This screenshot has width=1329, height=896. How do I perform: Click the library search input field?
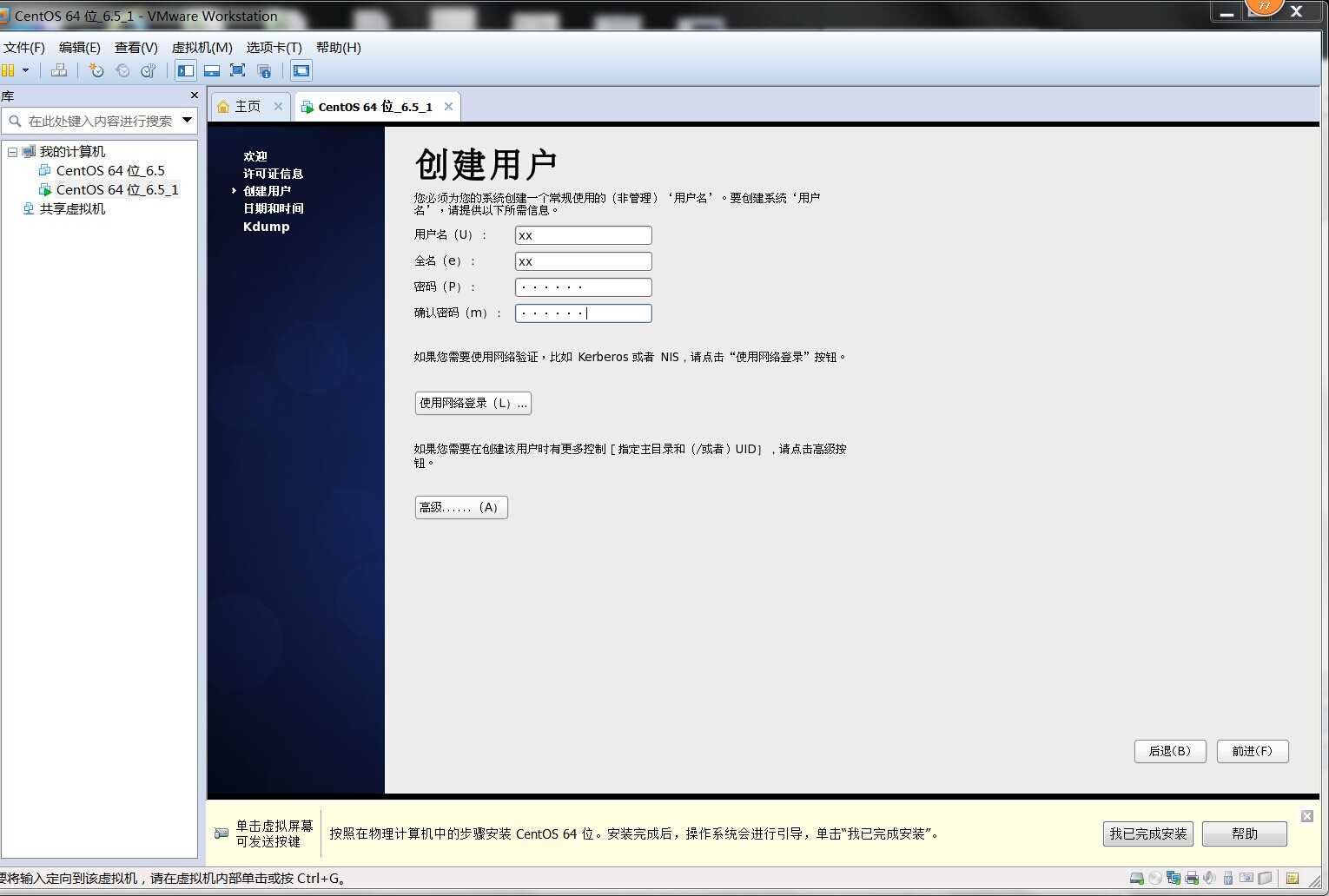(100, 121)
